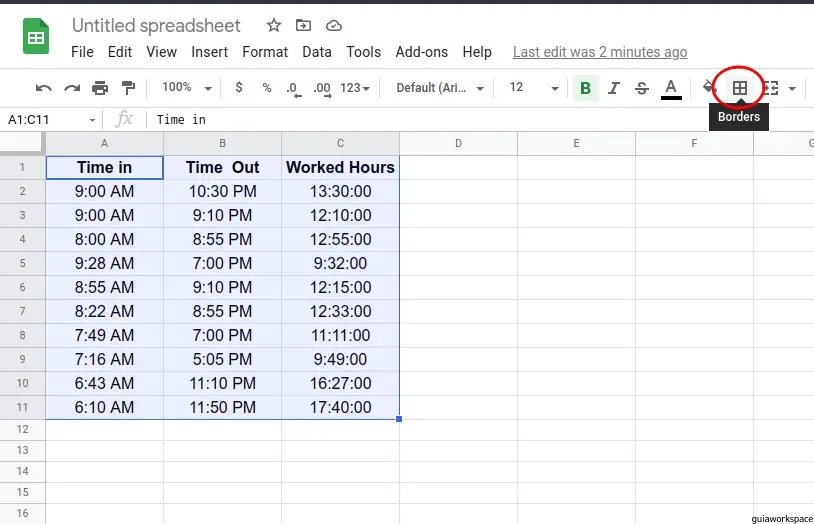The image size is (814, 524).
Task: Print the spreadsheet using printer icon
Action: click(100, 88)
